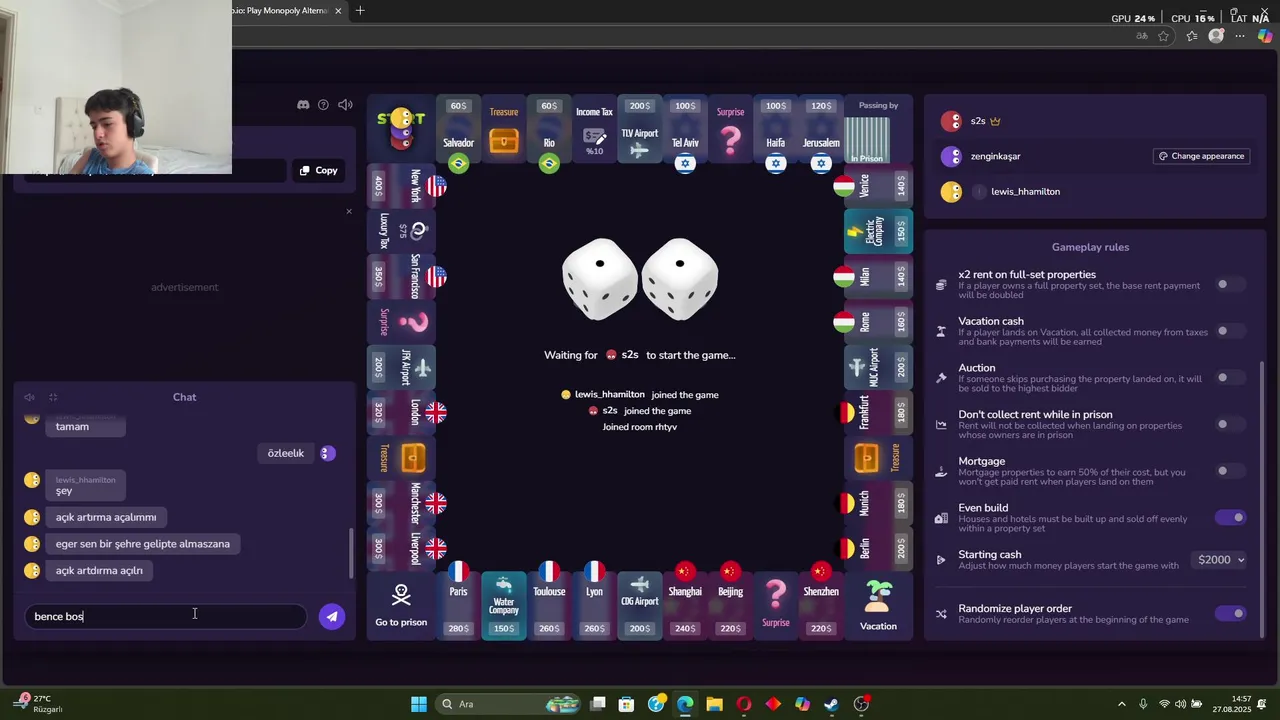1280x720 pixels.
Task: Click the JFK Airport tile
Action: [x=401, y=367]
